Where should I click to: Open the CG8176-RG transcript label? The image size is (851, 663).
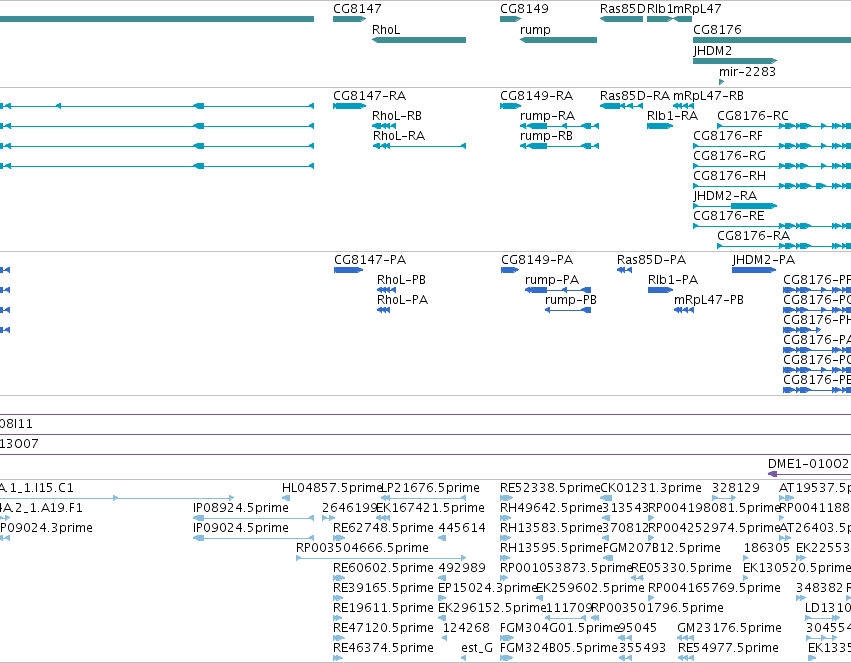click(x=729, y=156)
